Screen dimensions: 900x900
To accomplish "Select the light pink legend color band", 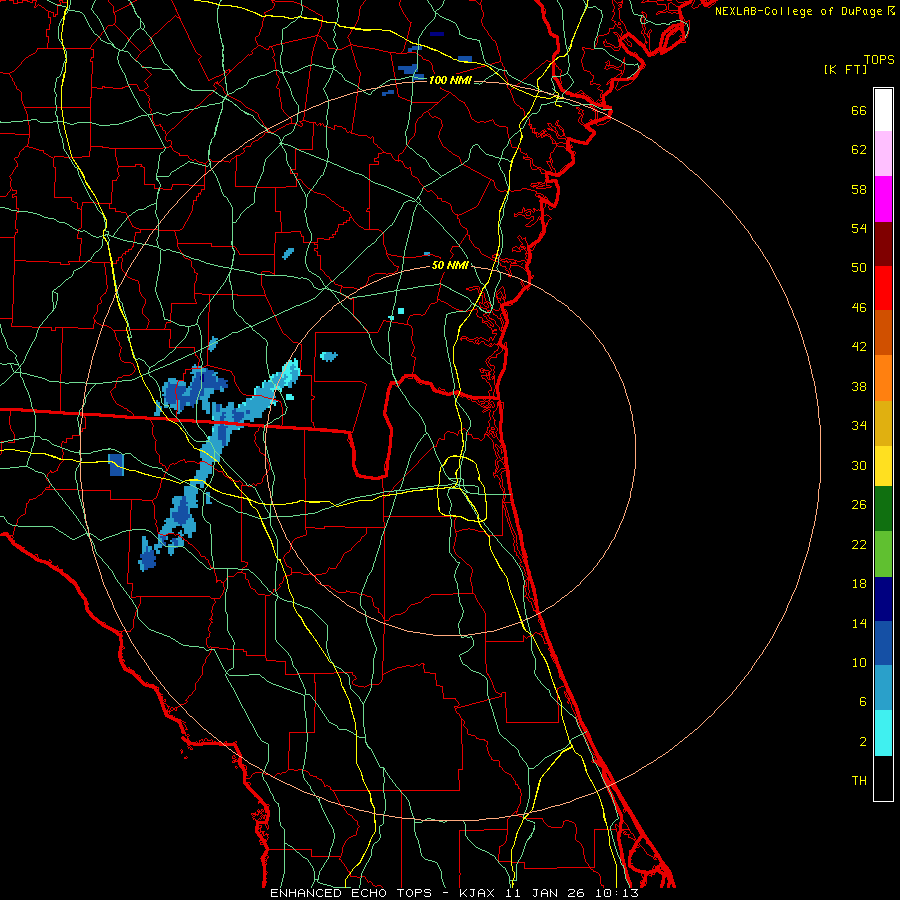I will 883,154.
